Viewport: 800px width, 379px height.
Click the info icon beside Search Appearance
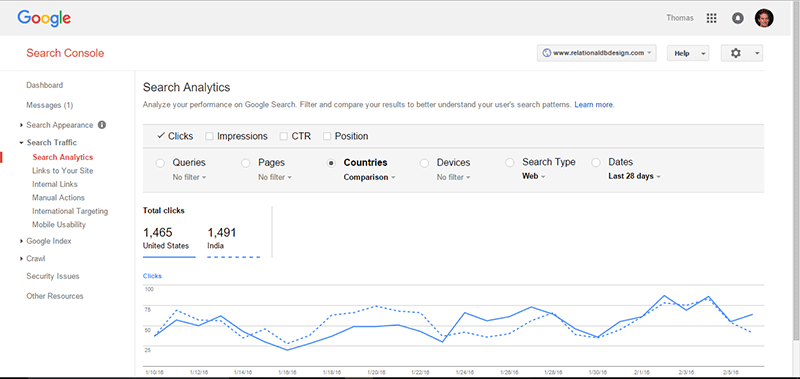click(102, 124)
